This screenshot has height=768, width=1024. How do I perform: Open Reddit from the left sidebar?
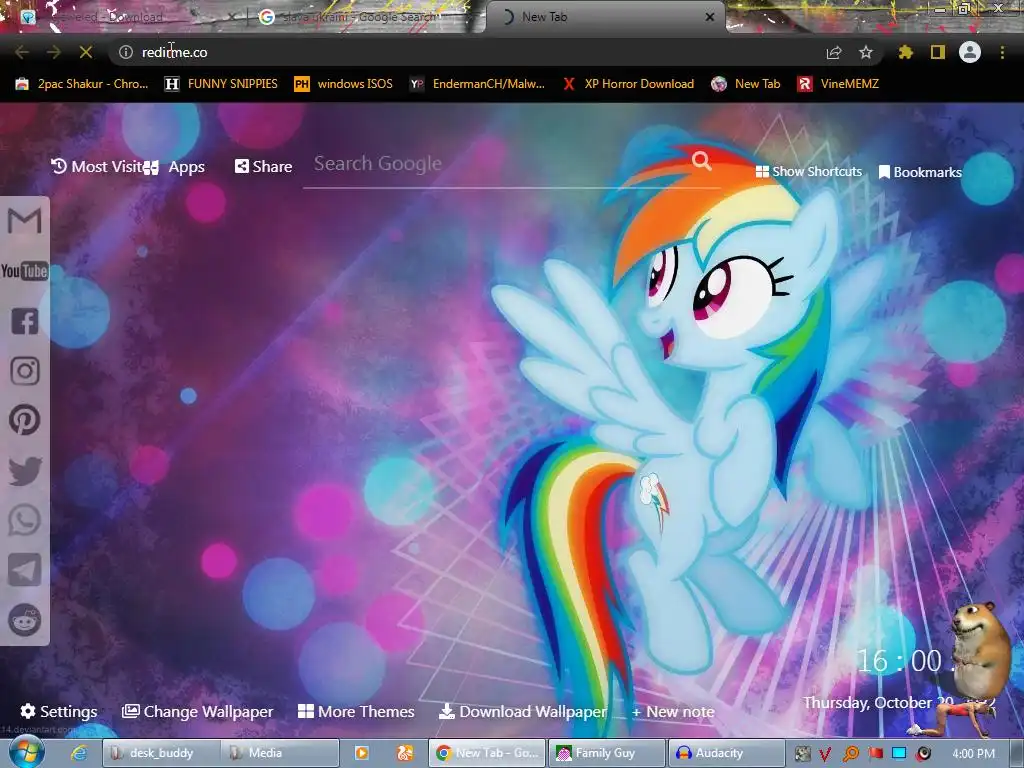tap(24, 620)
